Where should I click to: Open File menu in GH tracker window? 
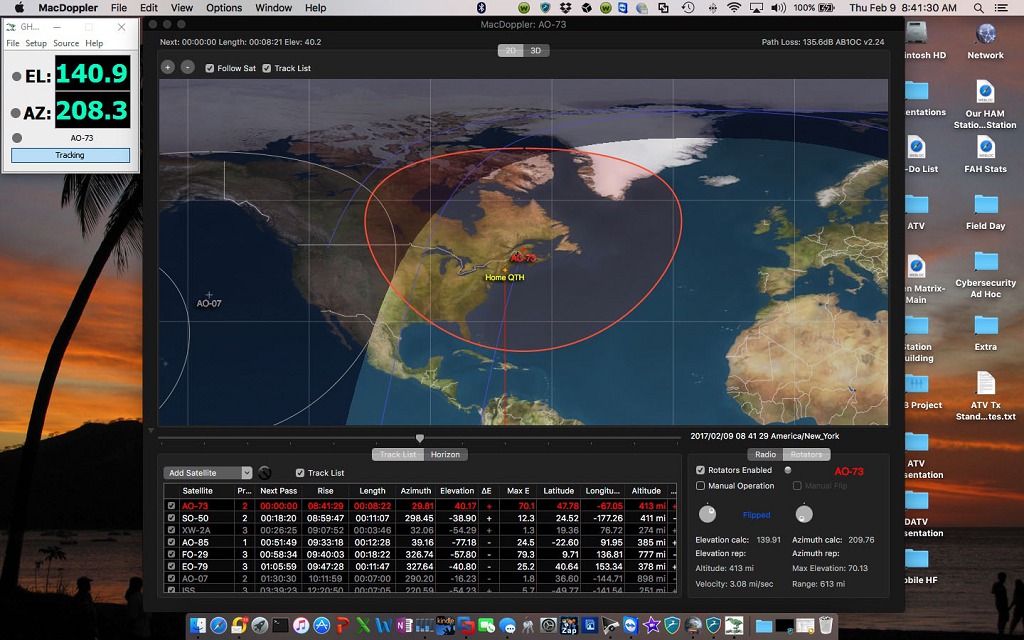point(12,43)
